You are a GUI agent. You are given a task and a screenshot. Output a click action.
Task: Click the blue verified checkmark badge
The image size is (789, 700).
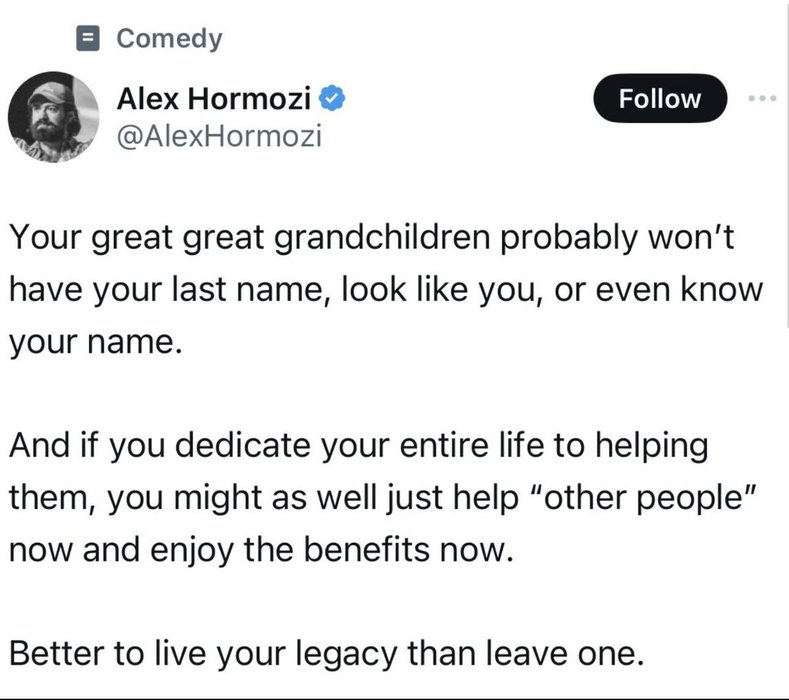(332, 98)
